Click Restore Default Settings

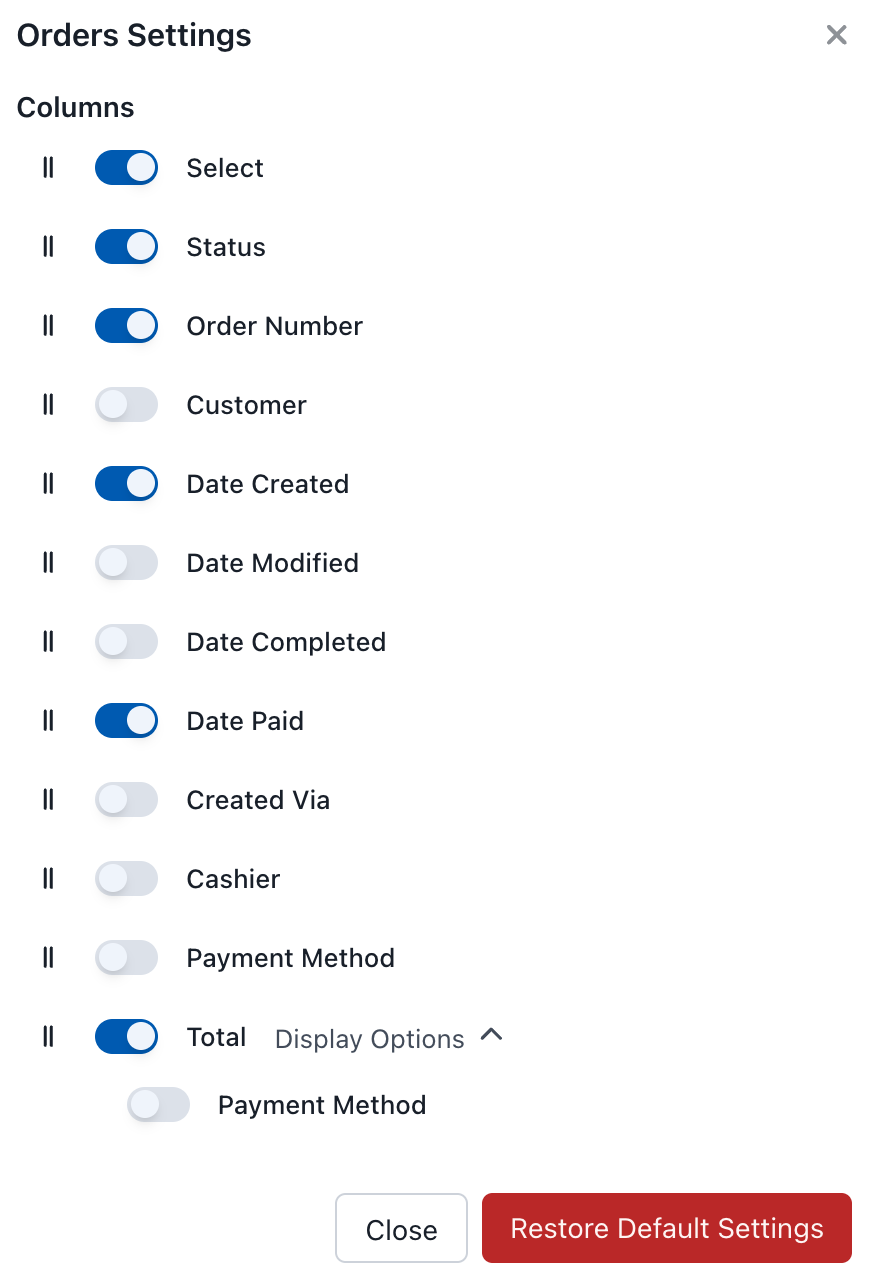(x=666, y=1228)
